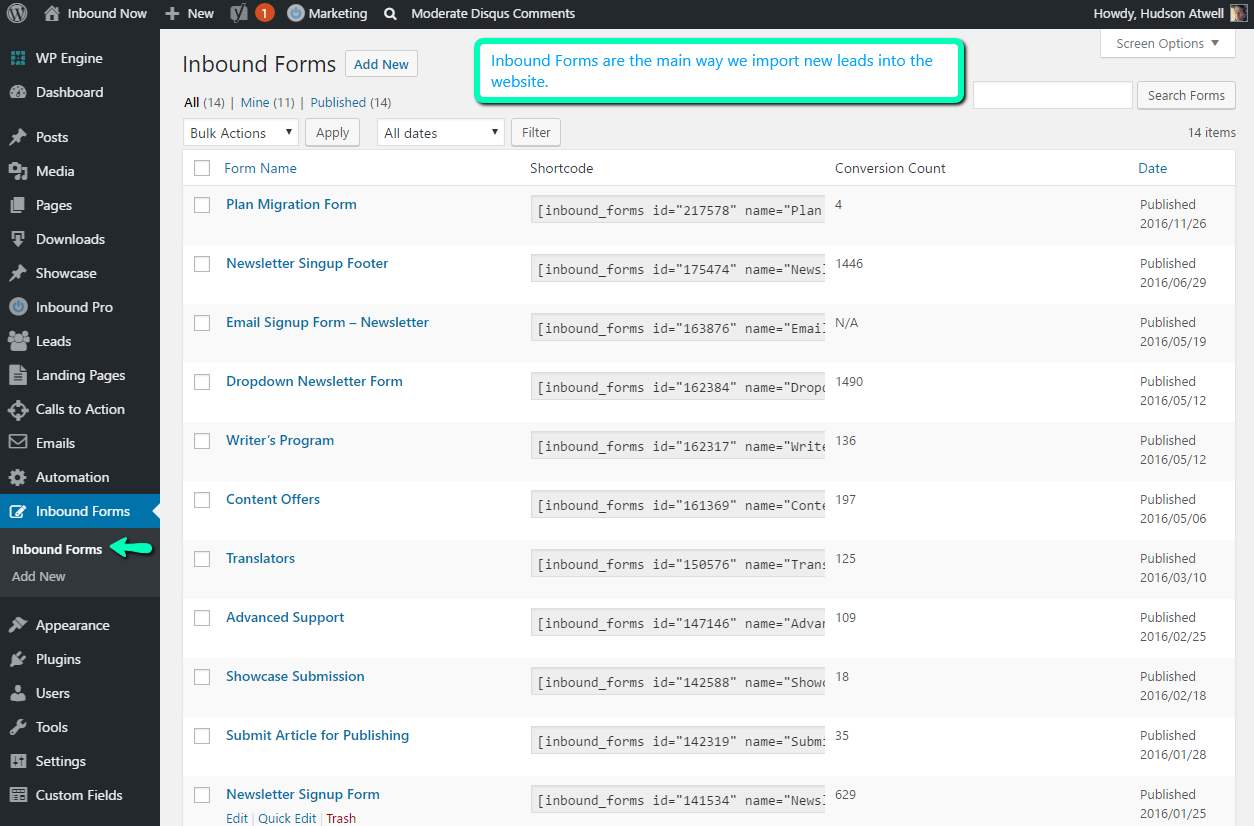Check the Content Offers row checkbox
The height and width of the screenshot is (826, 1254).
tap(202, 500)
